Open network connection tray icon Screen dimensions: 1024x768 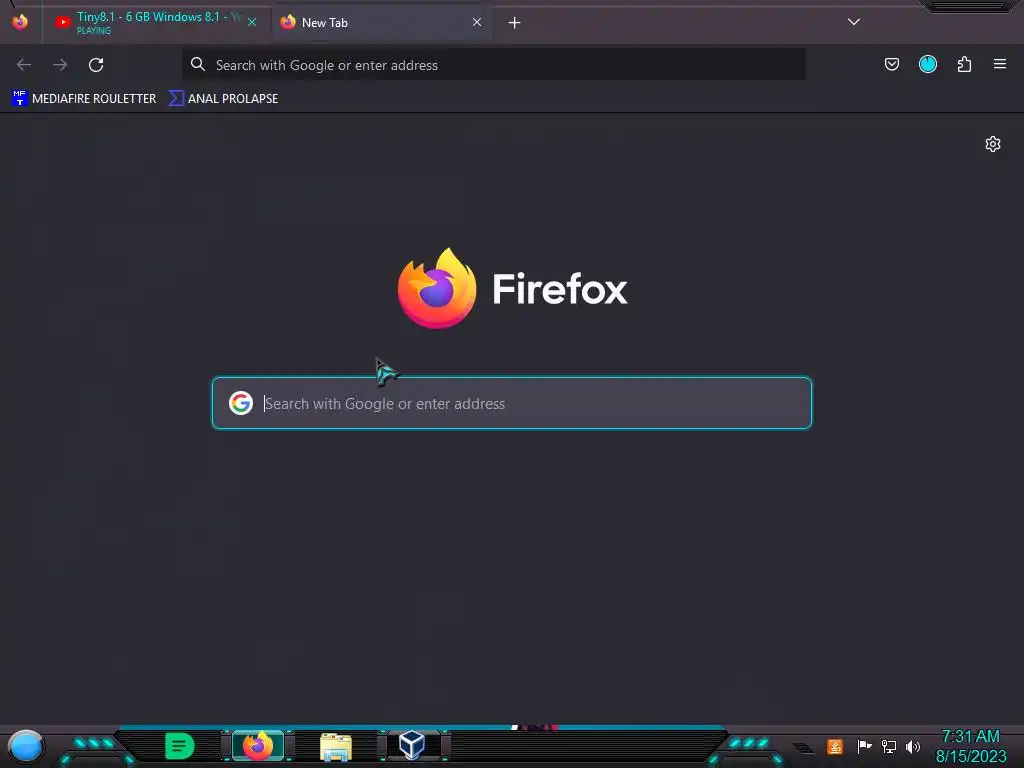[x=889, y=746]
